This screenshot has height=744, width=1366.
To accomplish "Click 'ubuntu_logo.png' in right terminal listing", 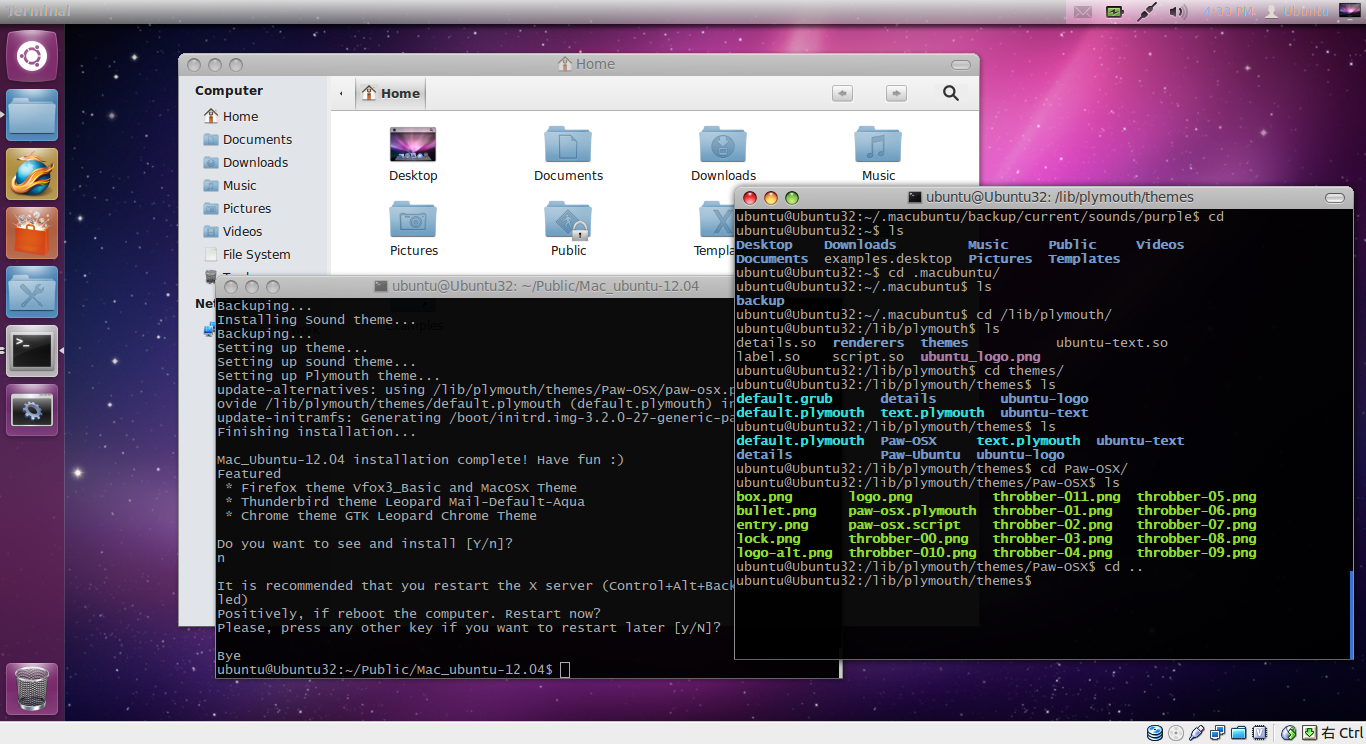I will 980,356.
